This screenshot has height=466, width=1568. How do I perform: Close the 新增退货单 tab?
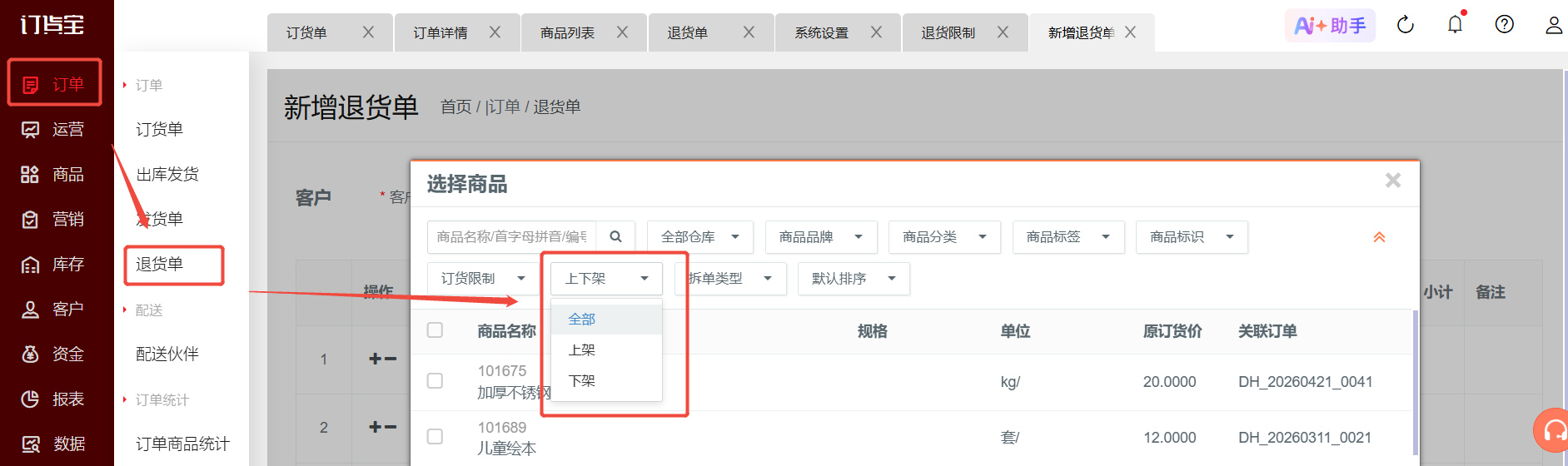tap(1130, 32)
